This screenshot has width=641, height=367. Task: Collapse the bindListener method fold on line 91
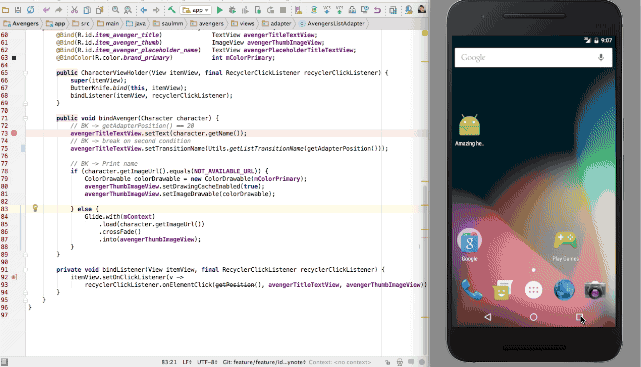click(25, 270)
